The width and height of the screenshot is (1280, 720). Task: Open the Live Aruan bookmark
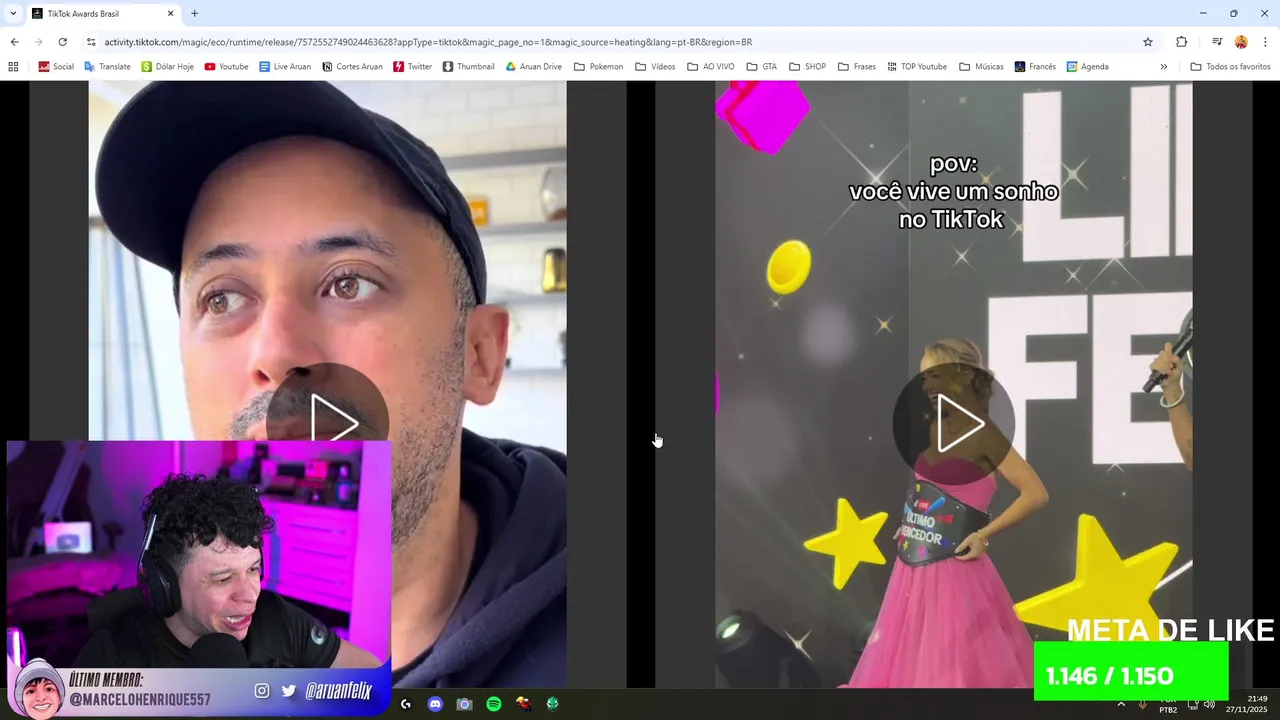point(285,67)
